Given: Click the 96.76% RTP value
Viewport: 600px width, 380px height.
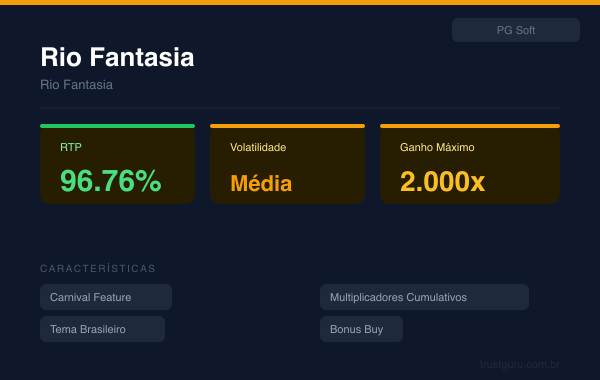Looking at the screenshot, I should 111,181.
